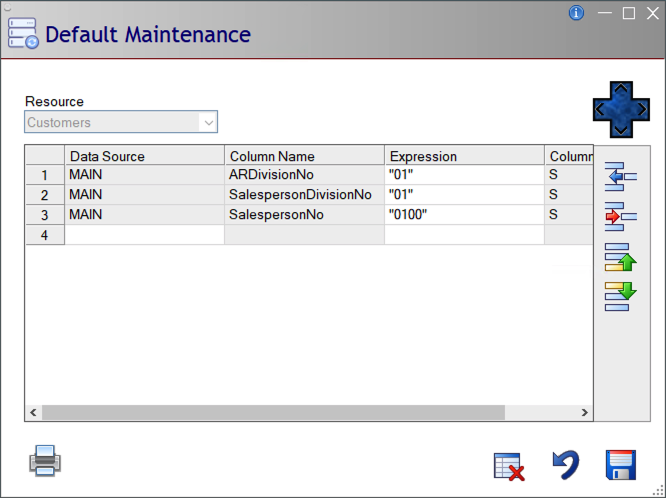The height and width of the screenshot is (498, 666).
Task: Click the empty Data Source cell in row 4
Action: [144, 234]
